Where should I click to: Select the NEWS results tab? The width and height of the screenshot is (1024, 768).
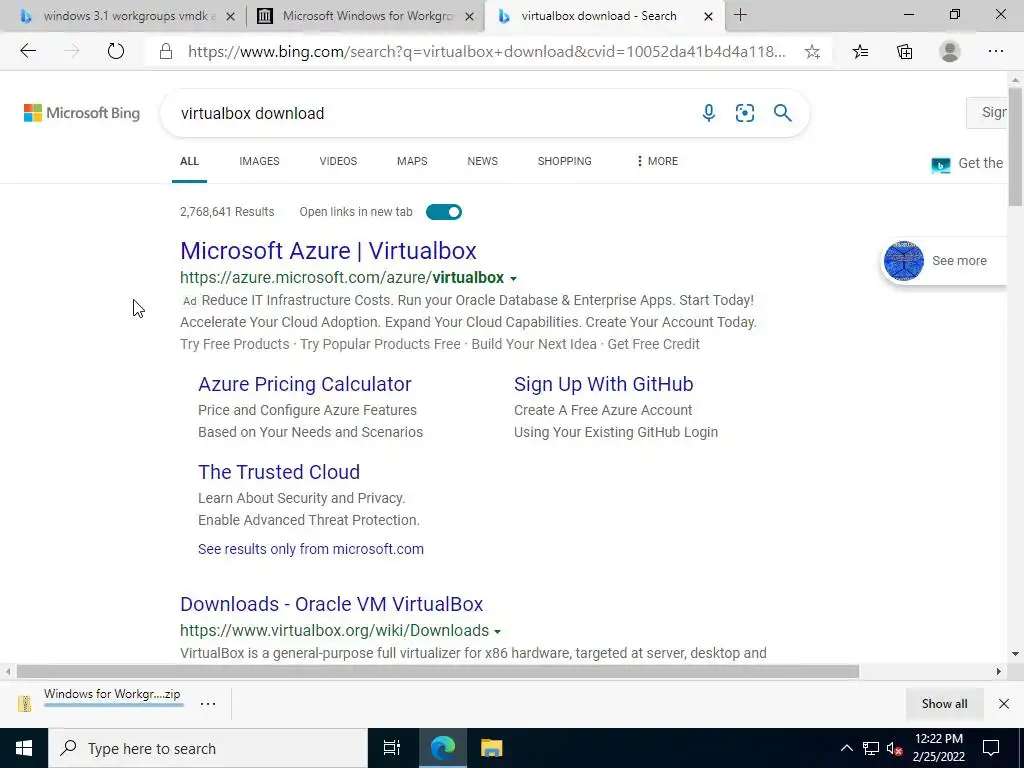[x=483, y=161]
